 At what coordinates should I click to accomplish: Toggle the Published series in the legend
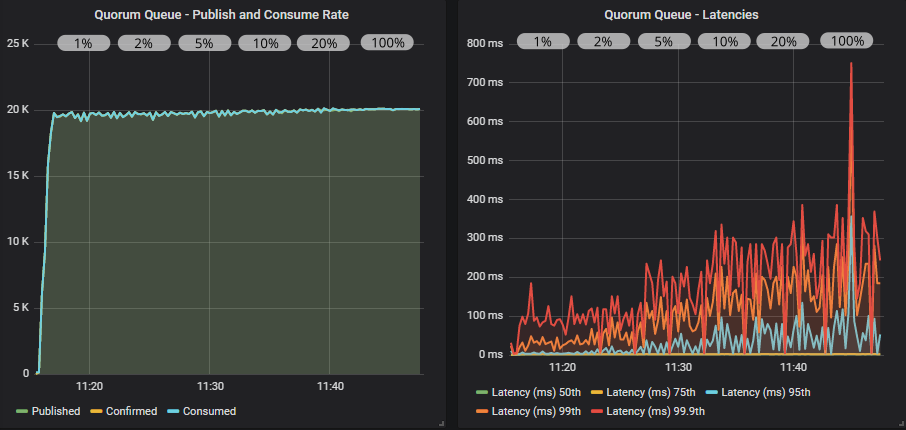pos(55,411)
